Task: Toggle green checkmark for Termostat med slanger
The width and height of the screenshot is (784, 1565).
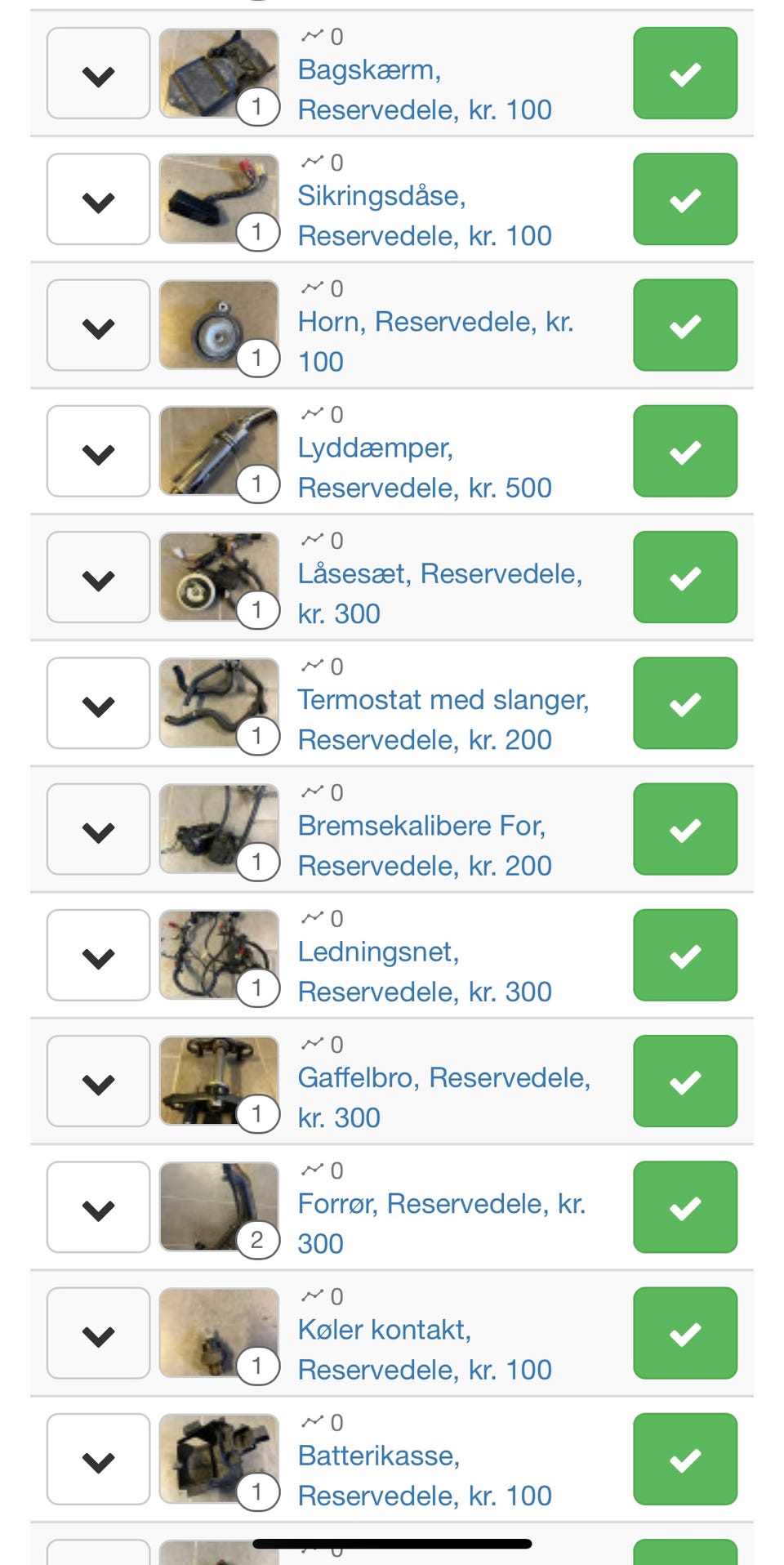Action: pyautogui.click(x=685, y=703)
